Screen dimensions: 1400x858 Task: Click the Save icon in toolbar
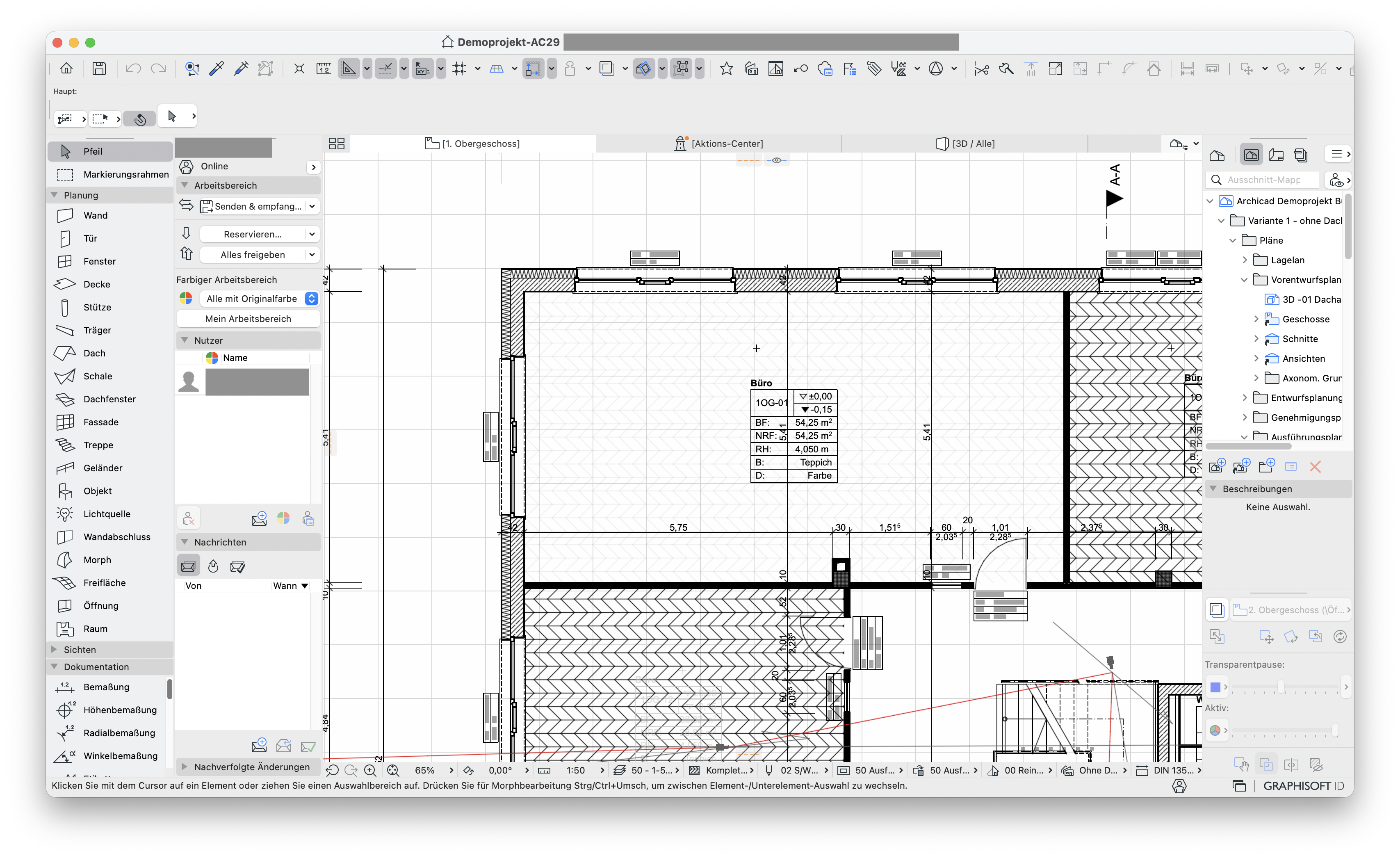pos(99,69)
